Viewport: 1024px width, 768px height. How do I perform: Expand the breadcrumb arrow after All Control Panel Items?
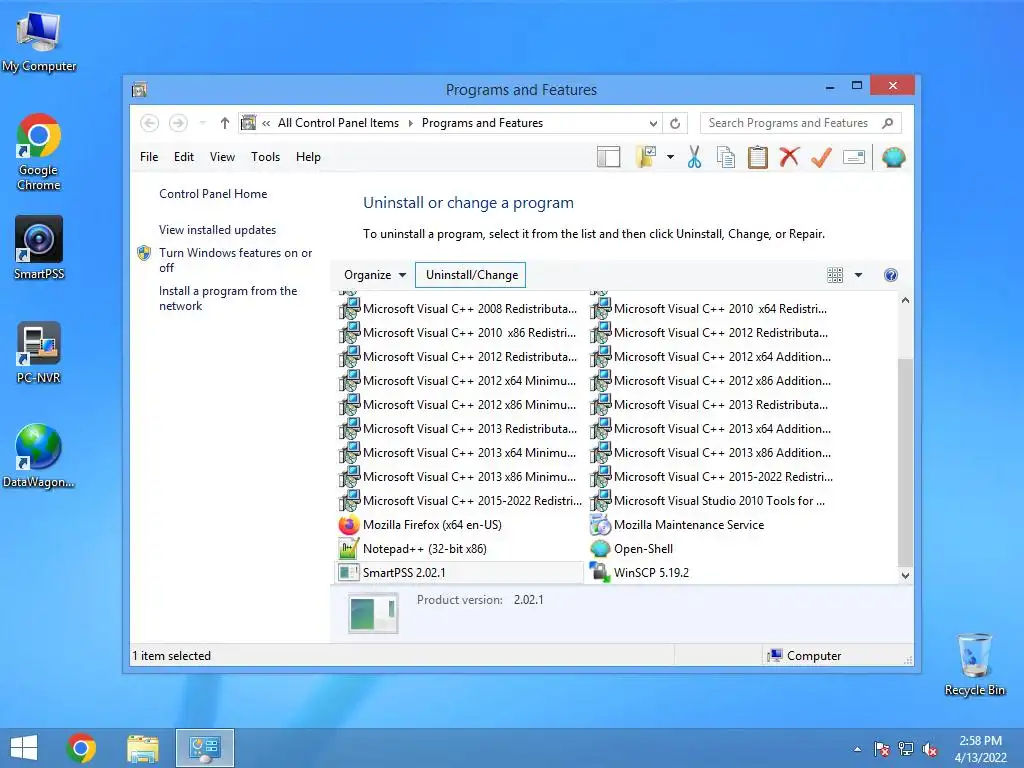coord(411,123)
